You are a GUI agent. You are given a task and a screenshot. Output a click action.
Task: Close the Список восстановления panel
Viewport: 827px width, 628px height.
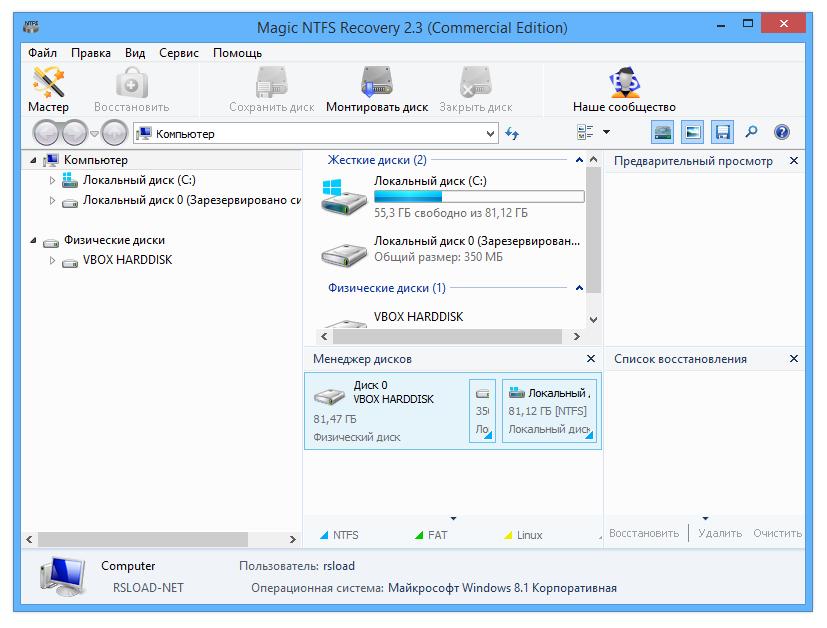(794, 359)
